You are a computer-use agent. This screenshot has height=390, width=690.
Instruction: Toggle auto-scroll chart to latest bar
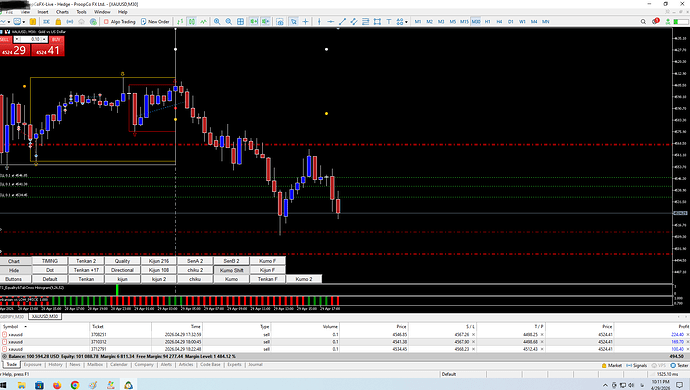coord(253,22)
